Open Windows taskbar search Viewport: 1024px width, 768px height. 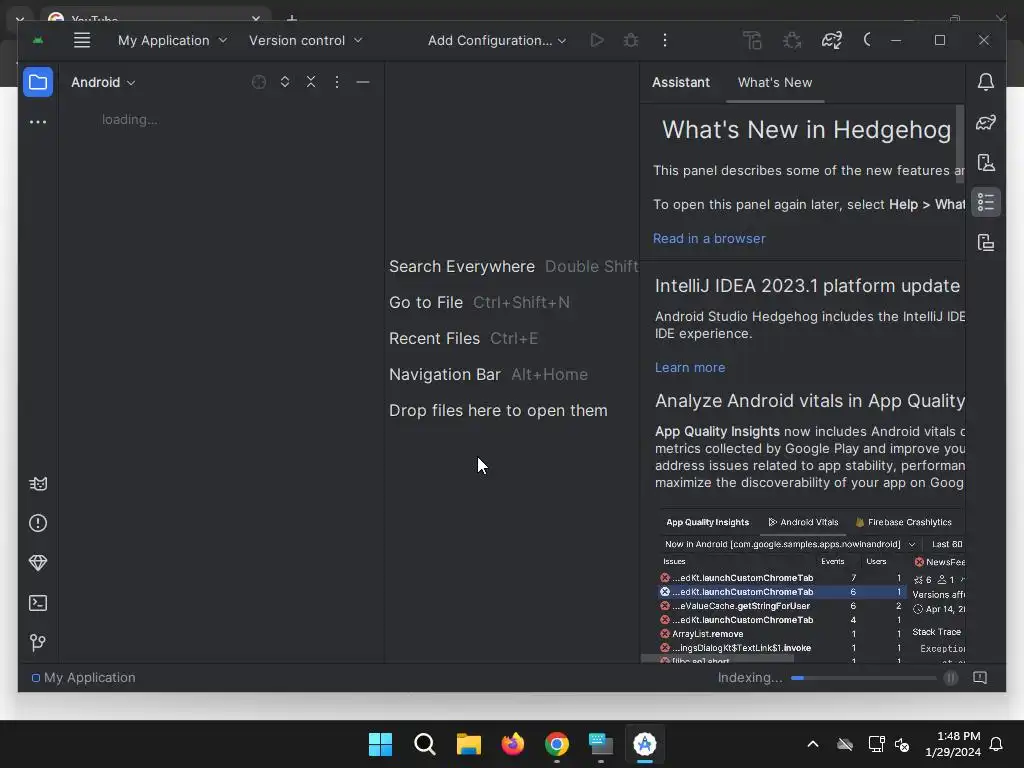424,744
